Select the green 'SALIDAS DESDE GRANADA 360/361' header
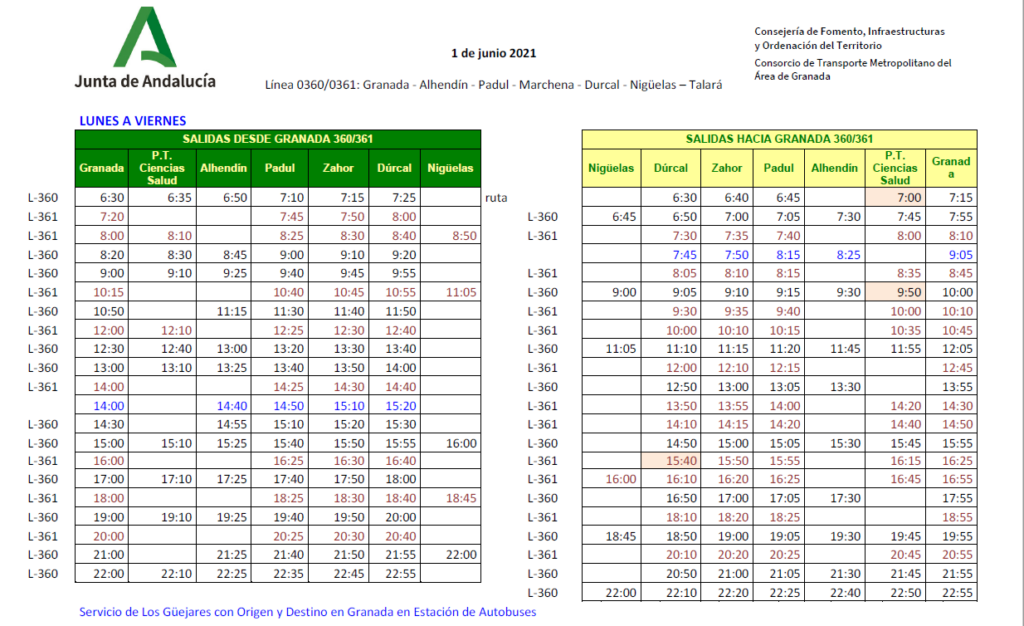This screenshot has height=626, width=1024. pyautogui.click(x=279, y=139)
